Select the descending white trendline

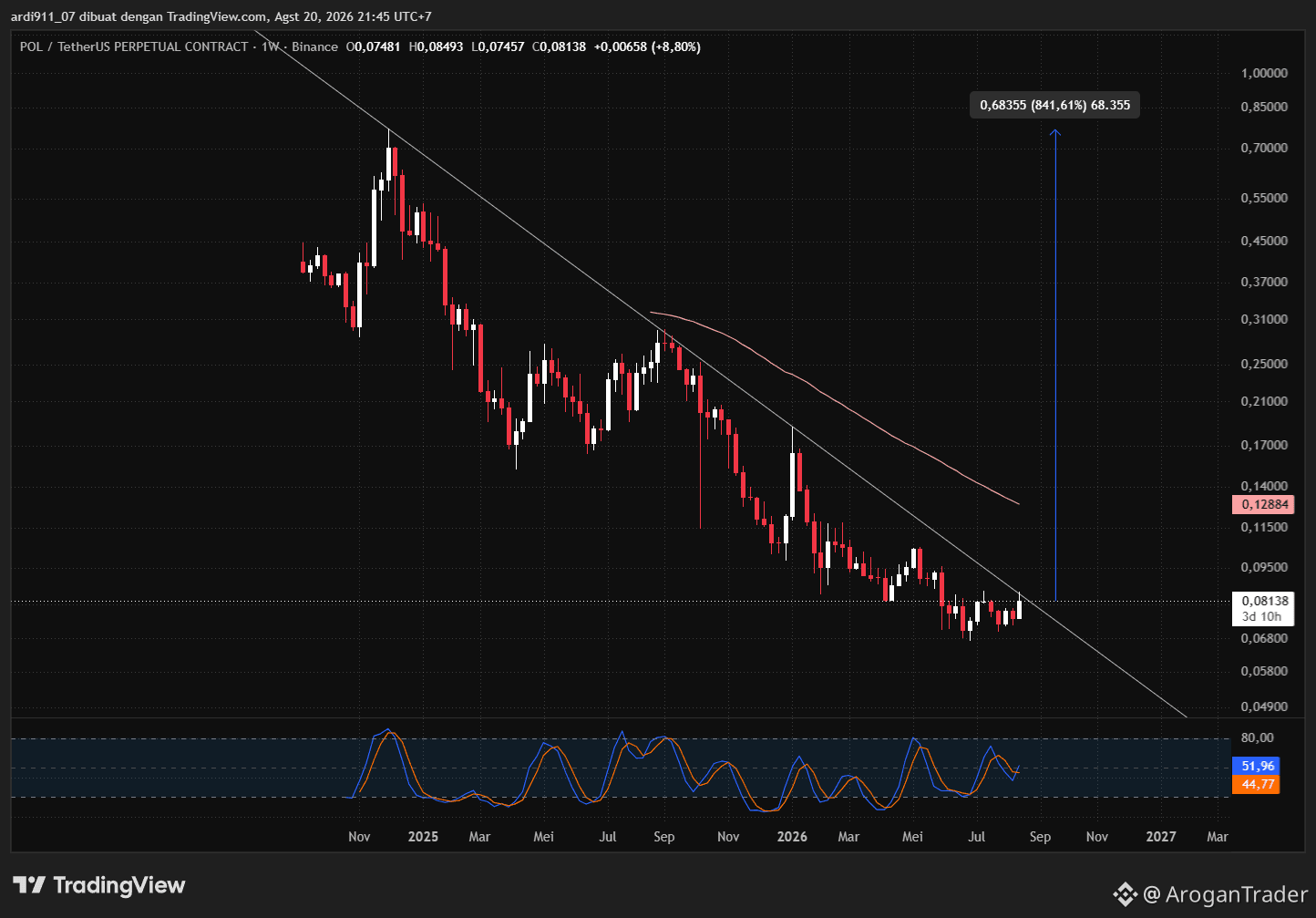point(729,381)
